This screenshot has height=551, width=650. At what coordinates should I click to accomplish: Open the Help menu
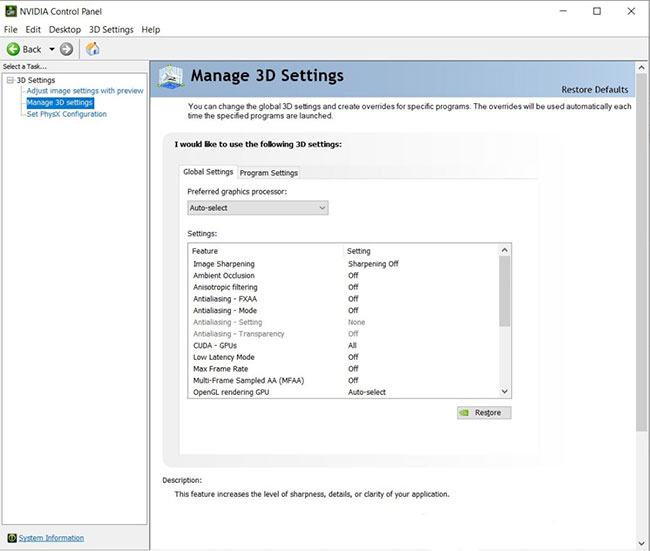150,29
